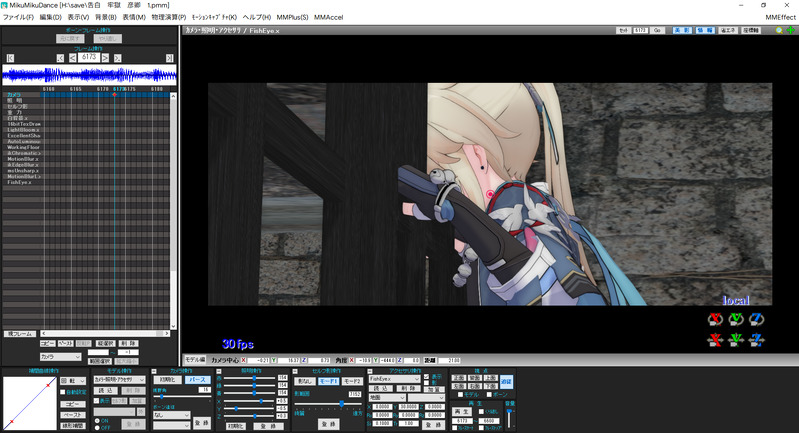Click the green Y move axis icon
This screenshot has width=799, height=433.
tap(736, 339)
